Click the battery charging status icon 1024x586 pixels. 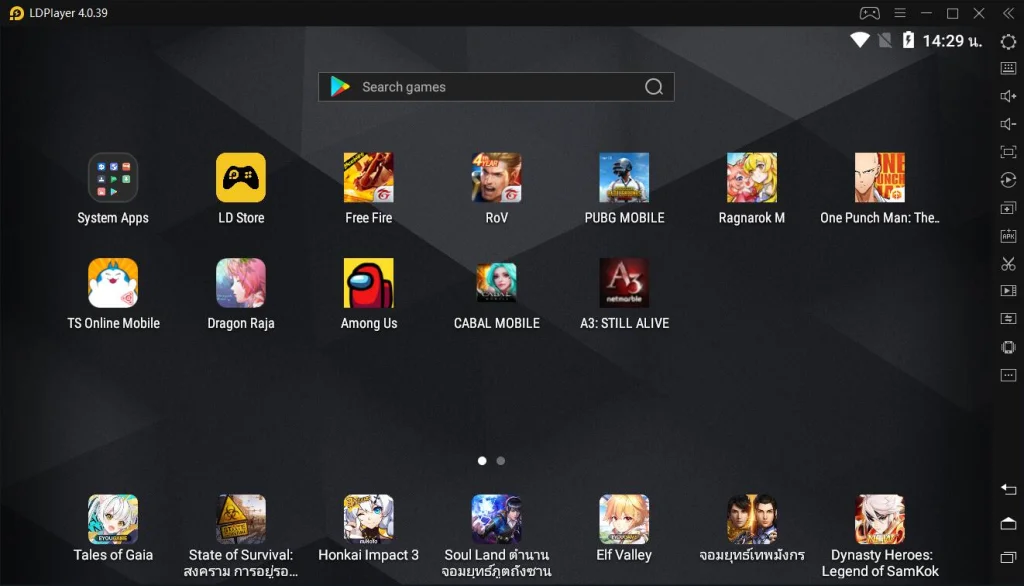tap(908, 40)
